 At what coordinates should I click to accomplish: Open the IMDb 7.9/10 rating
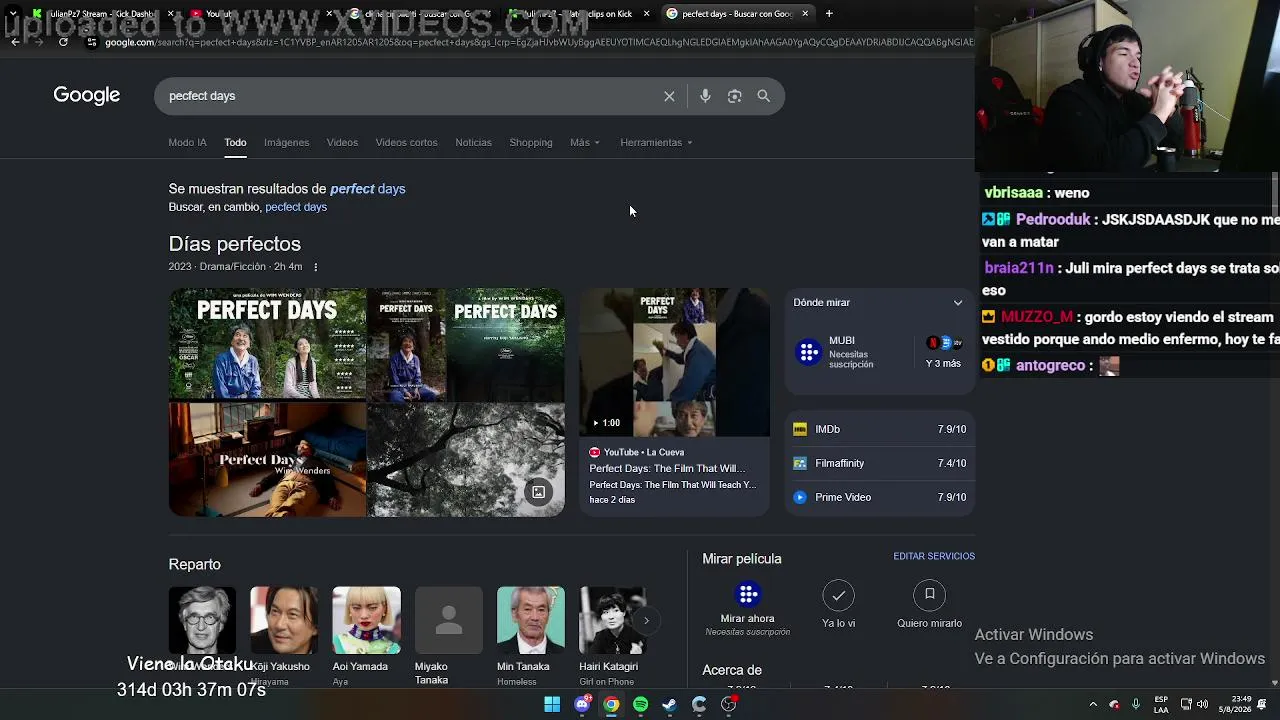[879, 429]
